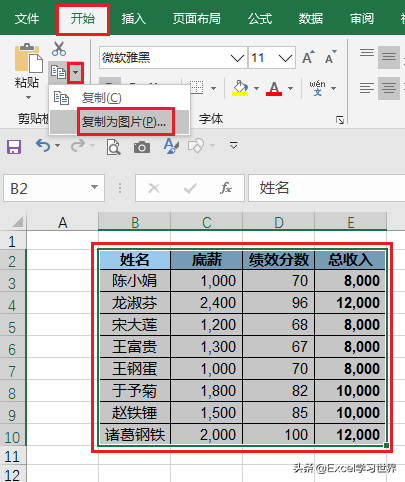Apply red font color A
This screenshot has width=405, height=482.
[x=274, y=88]
